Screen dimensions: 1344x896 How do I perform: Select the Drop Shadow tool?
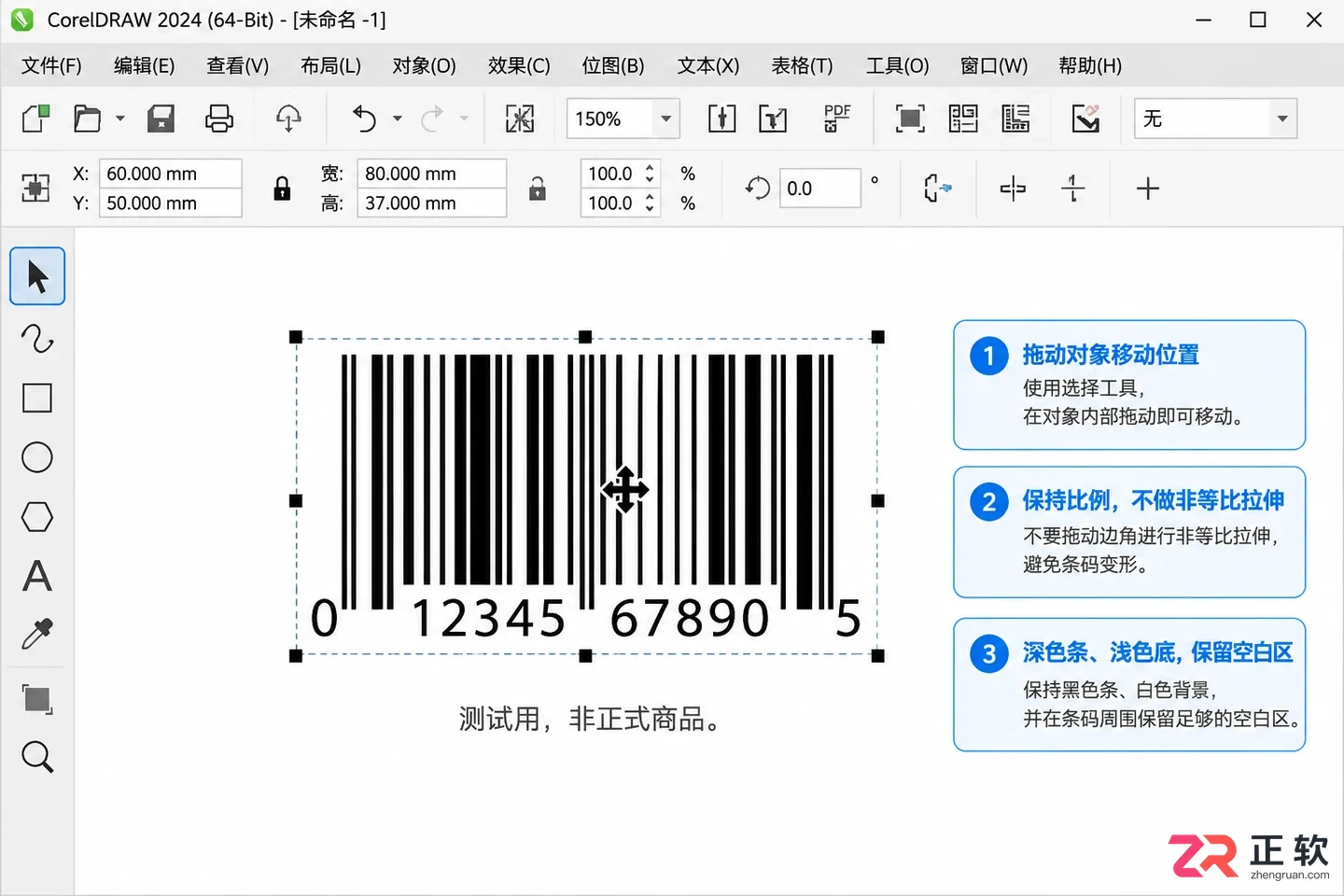37,698
